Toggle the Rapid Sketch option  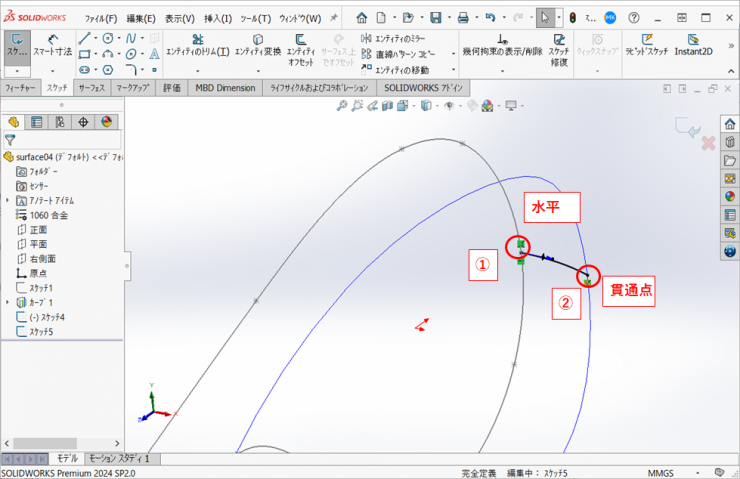click(643, 46)
